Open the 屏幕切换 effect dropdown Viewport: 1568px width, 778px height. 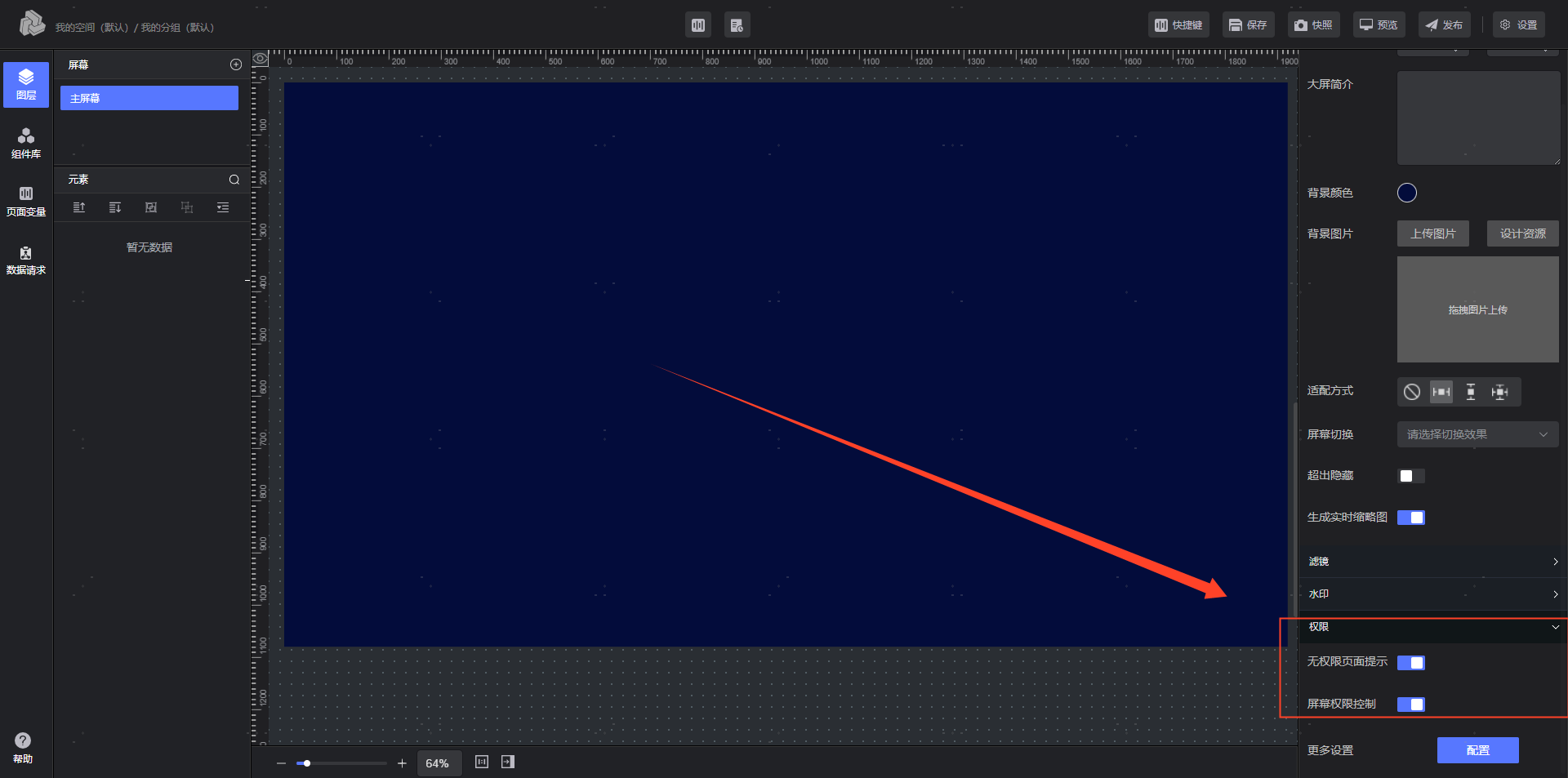1477,434
